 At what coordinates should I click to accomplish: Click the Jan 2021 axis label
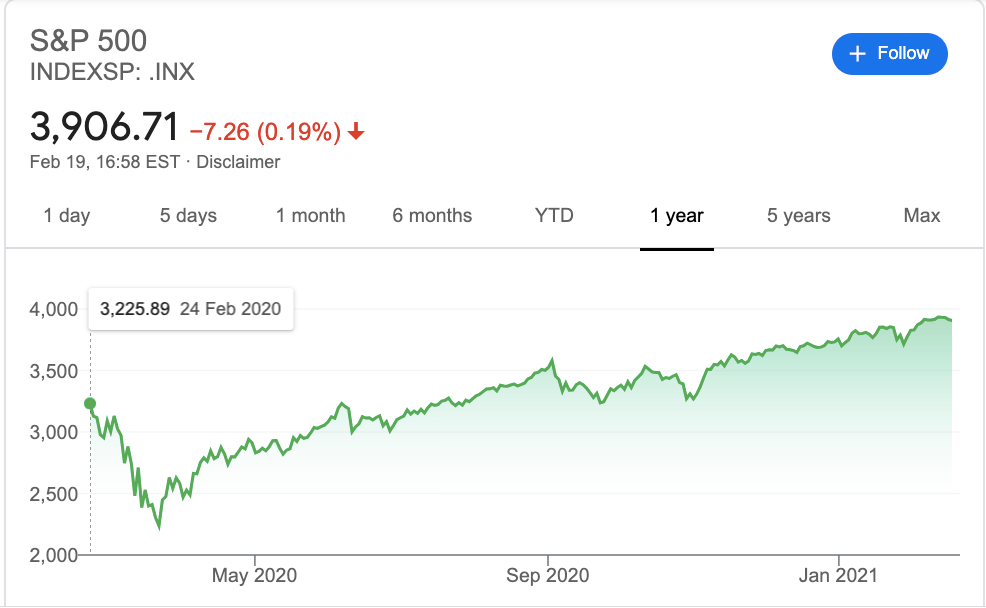pos(838,575)
